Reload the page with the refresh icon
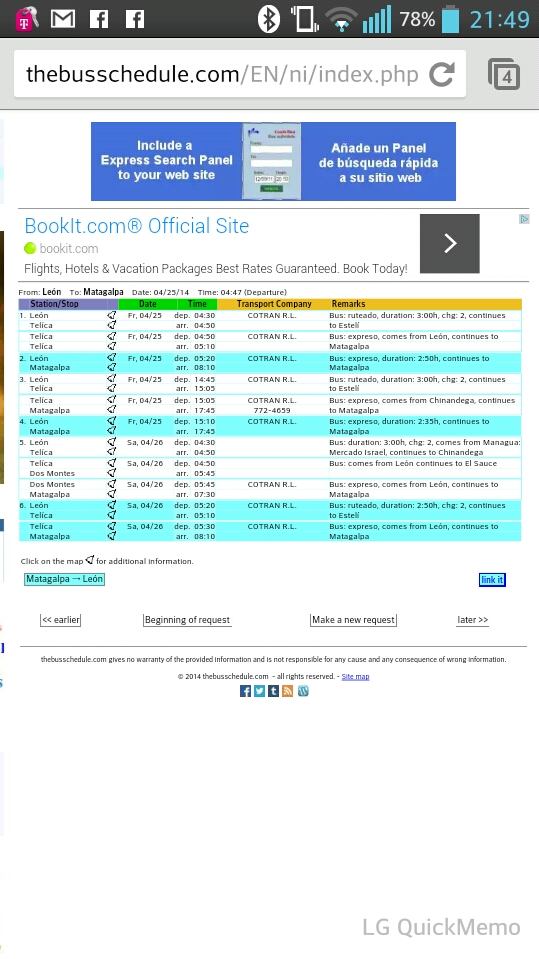The image size is (539, 959). pyautogui.click(x=441, y=75)
